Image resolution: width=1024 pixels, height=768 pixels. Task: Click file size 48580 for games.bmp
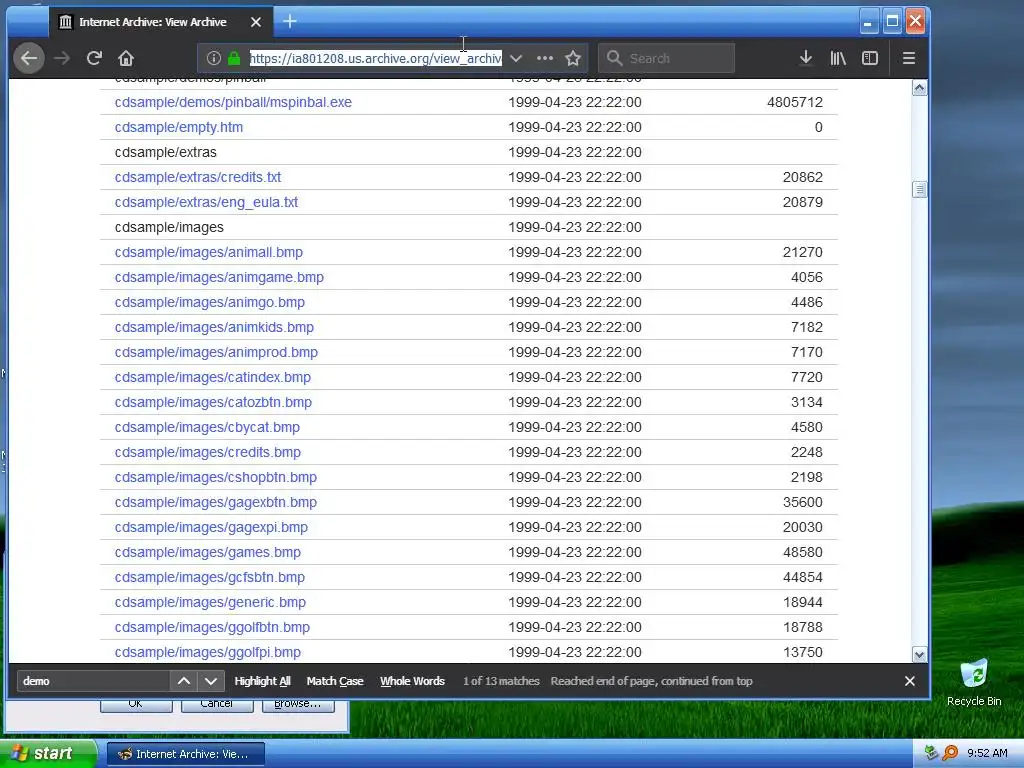(803, 552)
